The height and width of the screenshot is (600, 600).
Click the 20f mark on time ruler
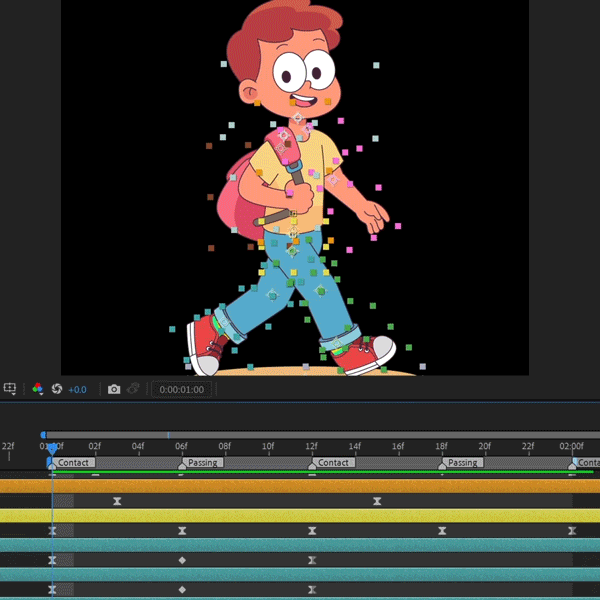(x=485, y=446)
